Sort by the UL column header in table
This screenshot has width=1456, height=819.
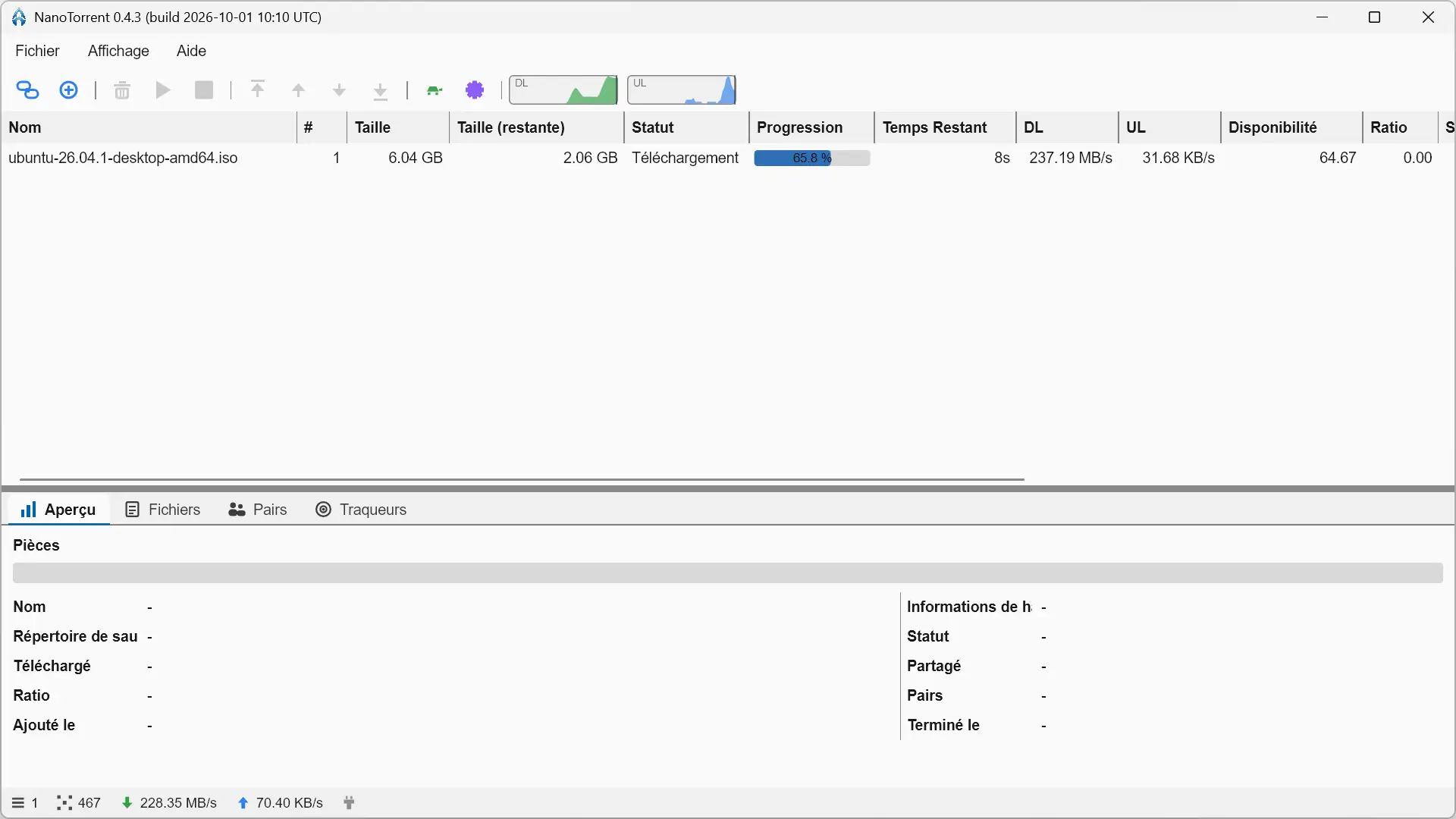(x=1169, y=127)
